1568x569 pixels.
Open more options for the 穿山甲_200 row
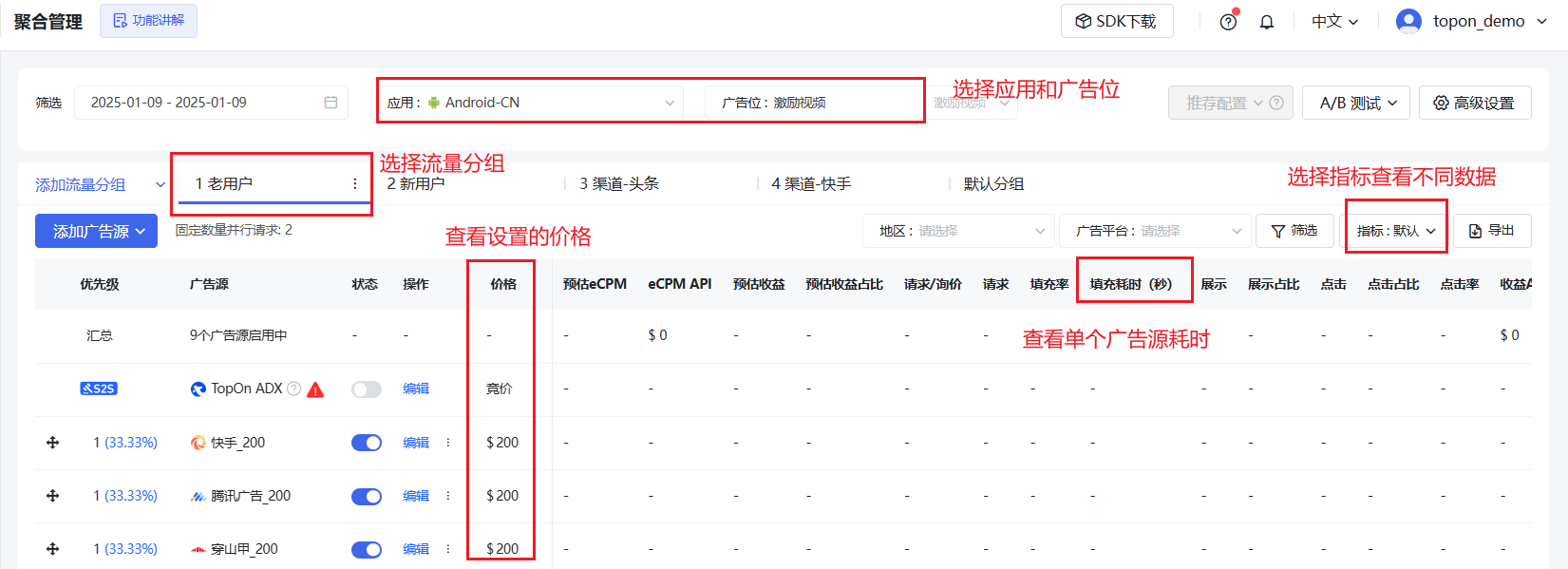(448, 549)
